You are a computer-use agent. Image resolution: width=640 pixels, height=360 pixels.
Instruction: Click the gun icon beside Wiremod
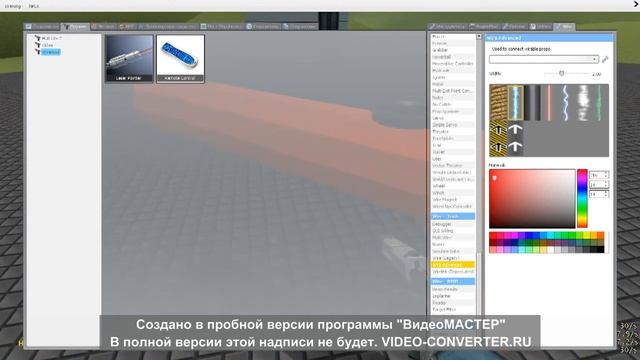(x=38, y=52)
